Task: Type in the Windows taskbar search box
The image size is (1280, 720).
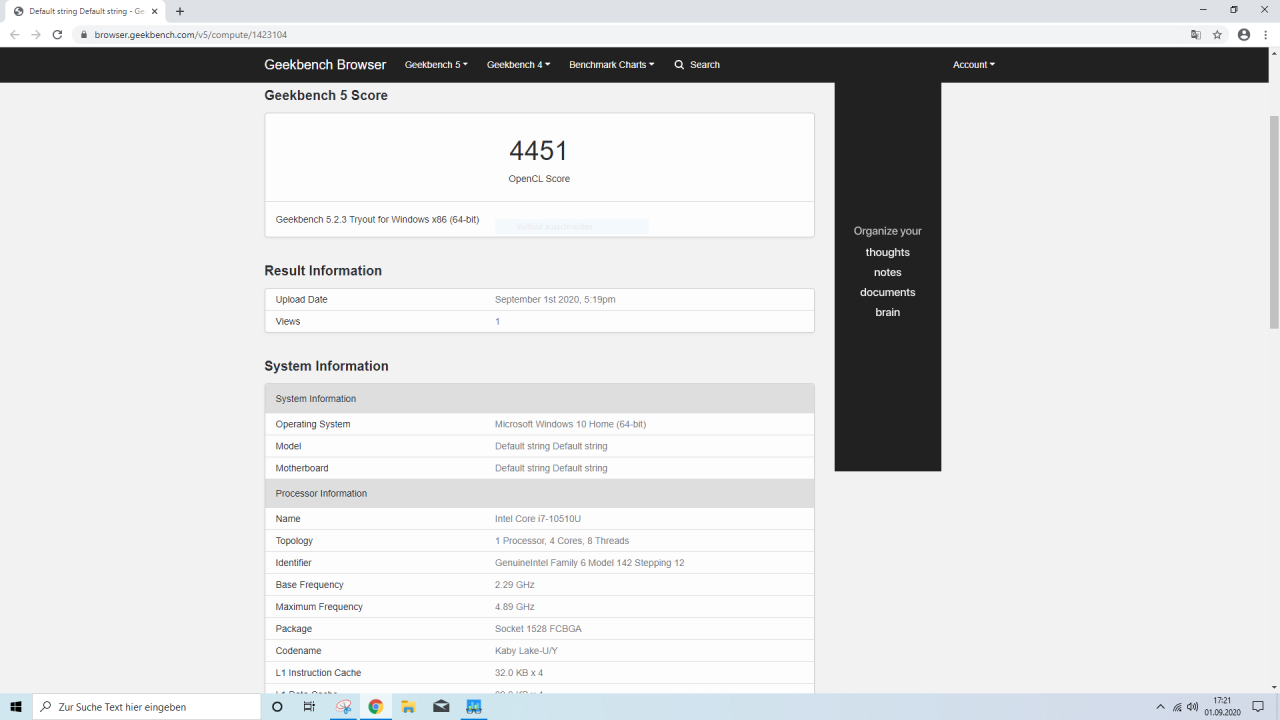Action: click(x=147, y=706)
